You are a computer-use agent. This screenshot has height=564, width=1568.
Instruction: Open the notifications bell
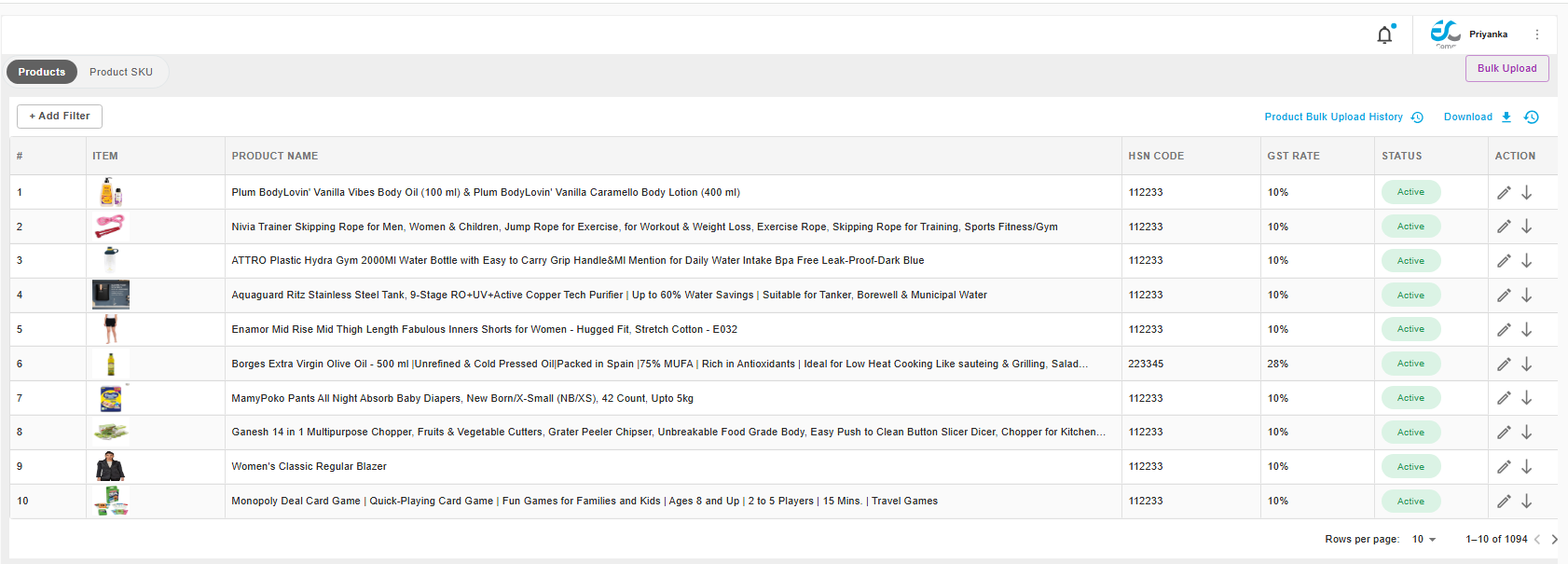[x=1384, y=35]
